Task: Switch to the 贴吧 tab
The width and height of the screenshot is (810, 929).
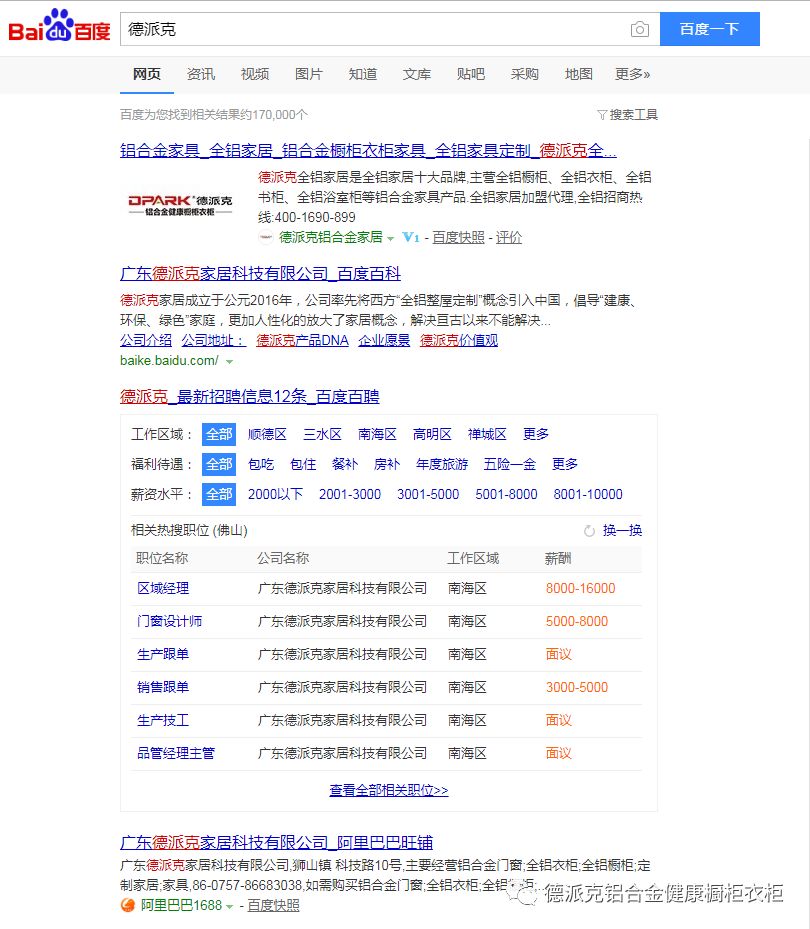Action: click(470, 74)
